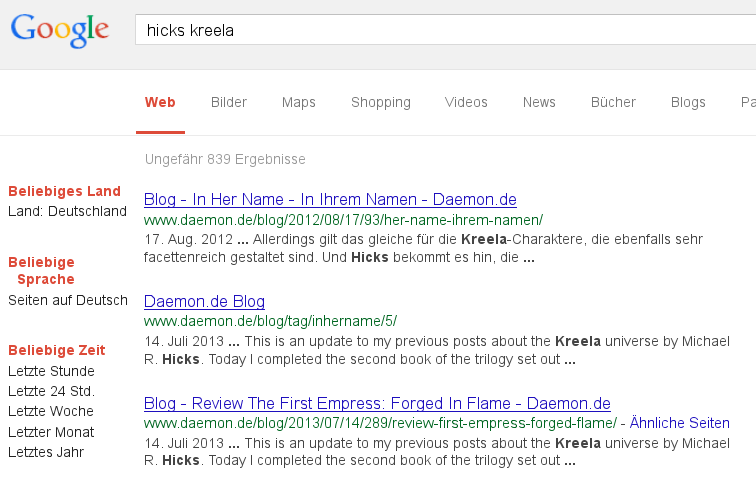
Task: Open the Maps tab
Action: (298, 102)
